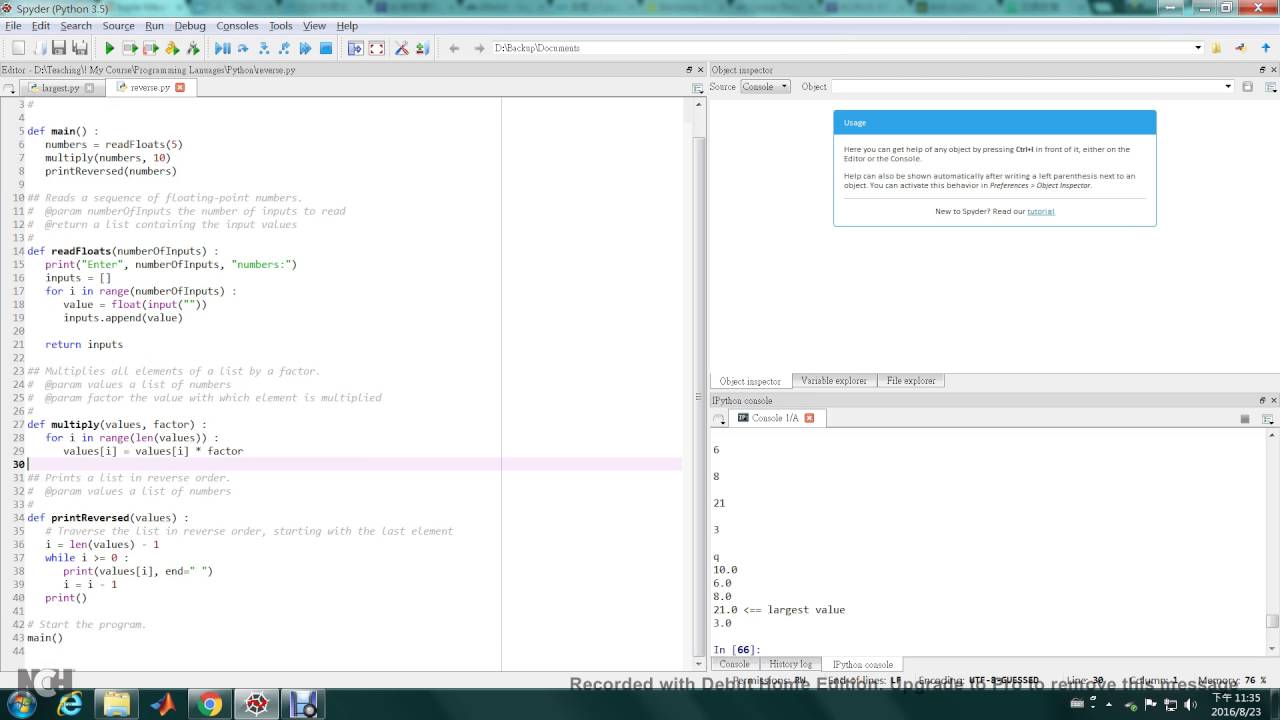Image resolution: width=1280 pixels, height=720 pixels.
Task: Run current cell and advance to next
Action: (x=151, y=48)
